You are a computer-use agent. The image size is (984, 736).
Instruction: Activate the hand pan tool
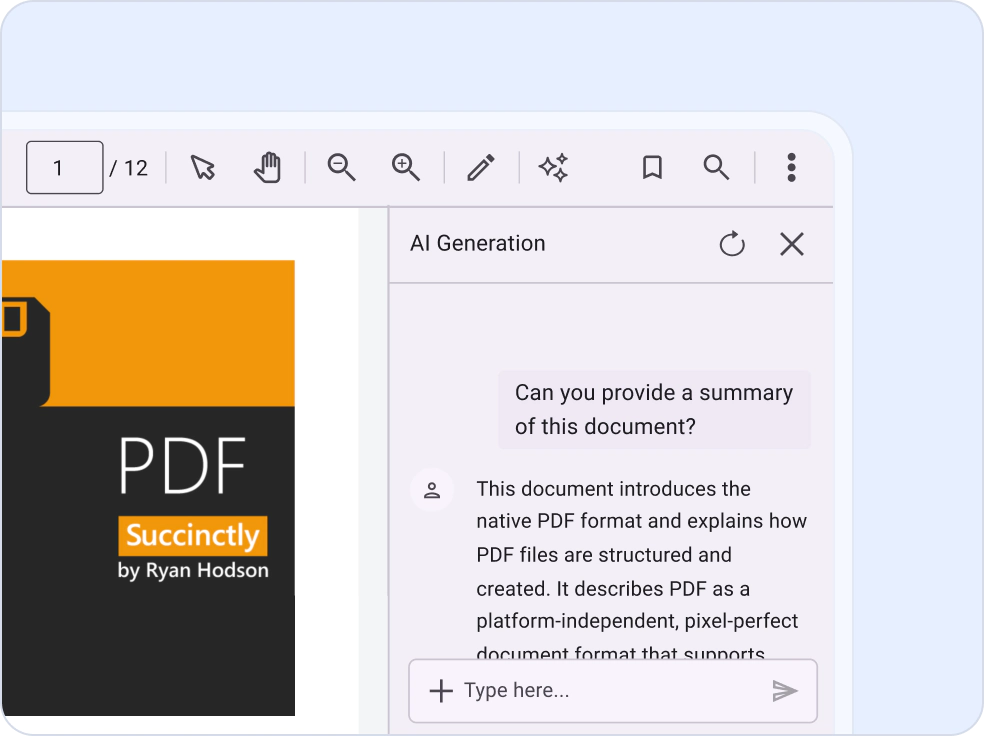(x=268, y=168)
